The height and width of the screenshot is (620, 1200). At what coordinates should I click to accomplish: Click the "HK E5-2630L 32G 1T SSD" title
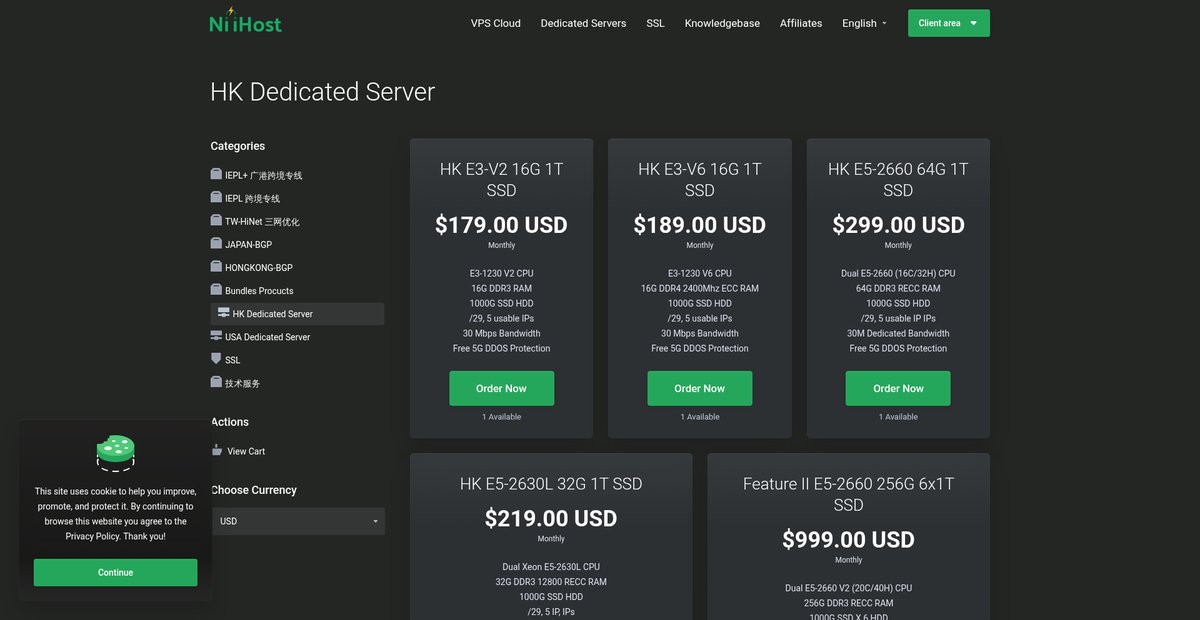[551, 484]
